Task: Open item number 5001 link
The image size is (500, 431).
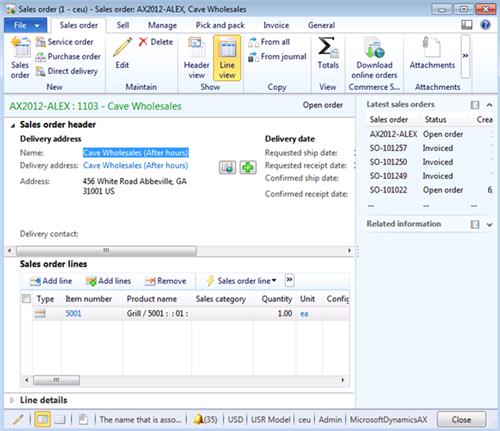Action: coord(73,313)
